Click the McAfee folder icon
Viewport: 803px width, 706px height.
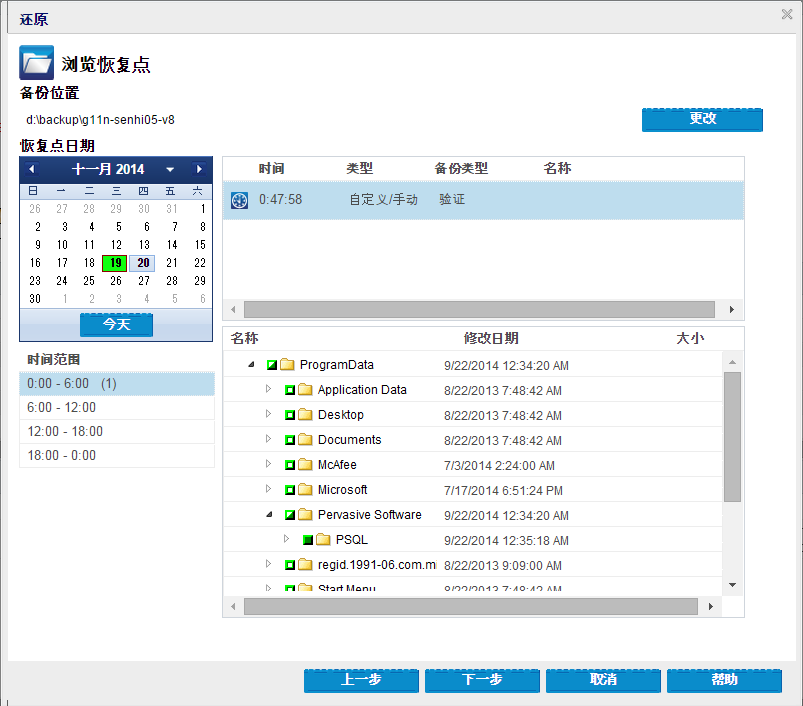coord(305,465)
